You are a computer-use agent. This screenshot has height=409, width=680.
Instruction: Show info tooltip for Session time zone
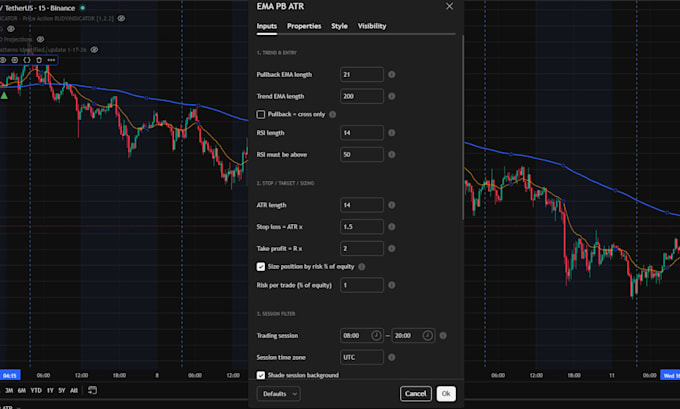coord(392,357)
